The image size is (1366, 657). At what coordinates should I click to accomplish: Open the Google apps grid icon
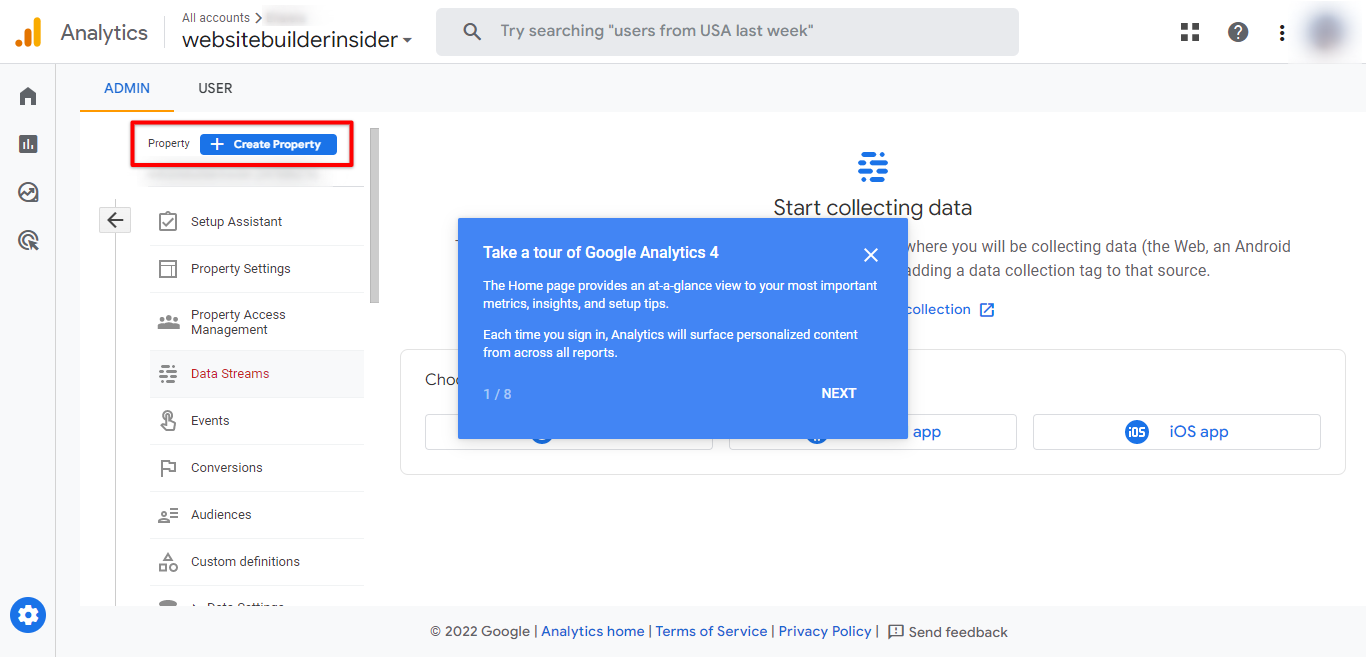1190,32
